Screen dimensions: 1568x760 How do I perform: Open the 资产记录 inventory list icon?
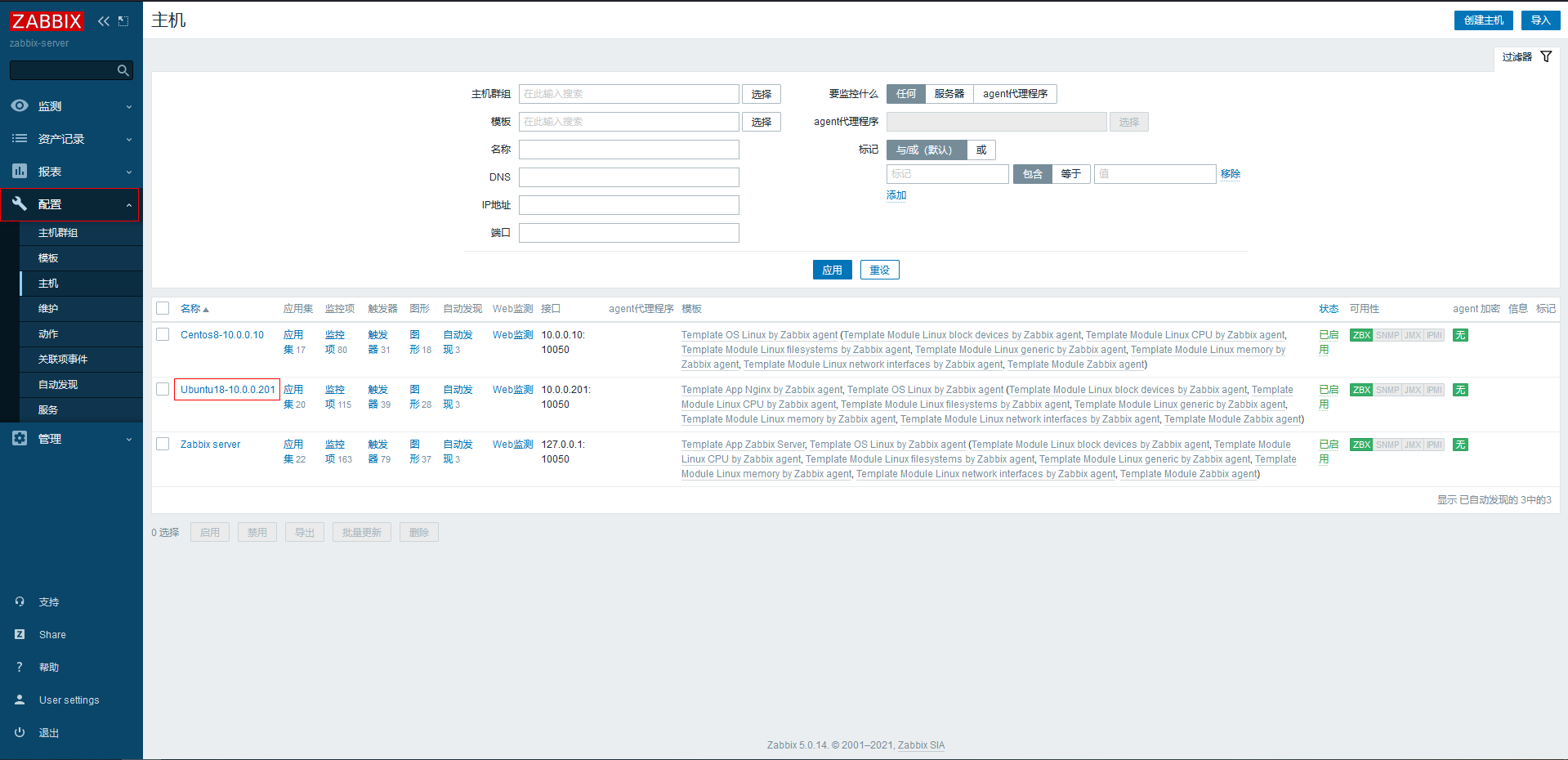click(x=20, y=138)
